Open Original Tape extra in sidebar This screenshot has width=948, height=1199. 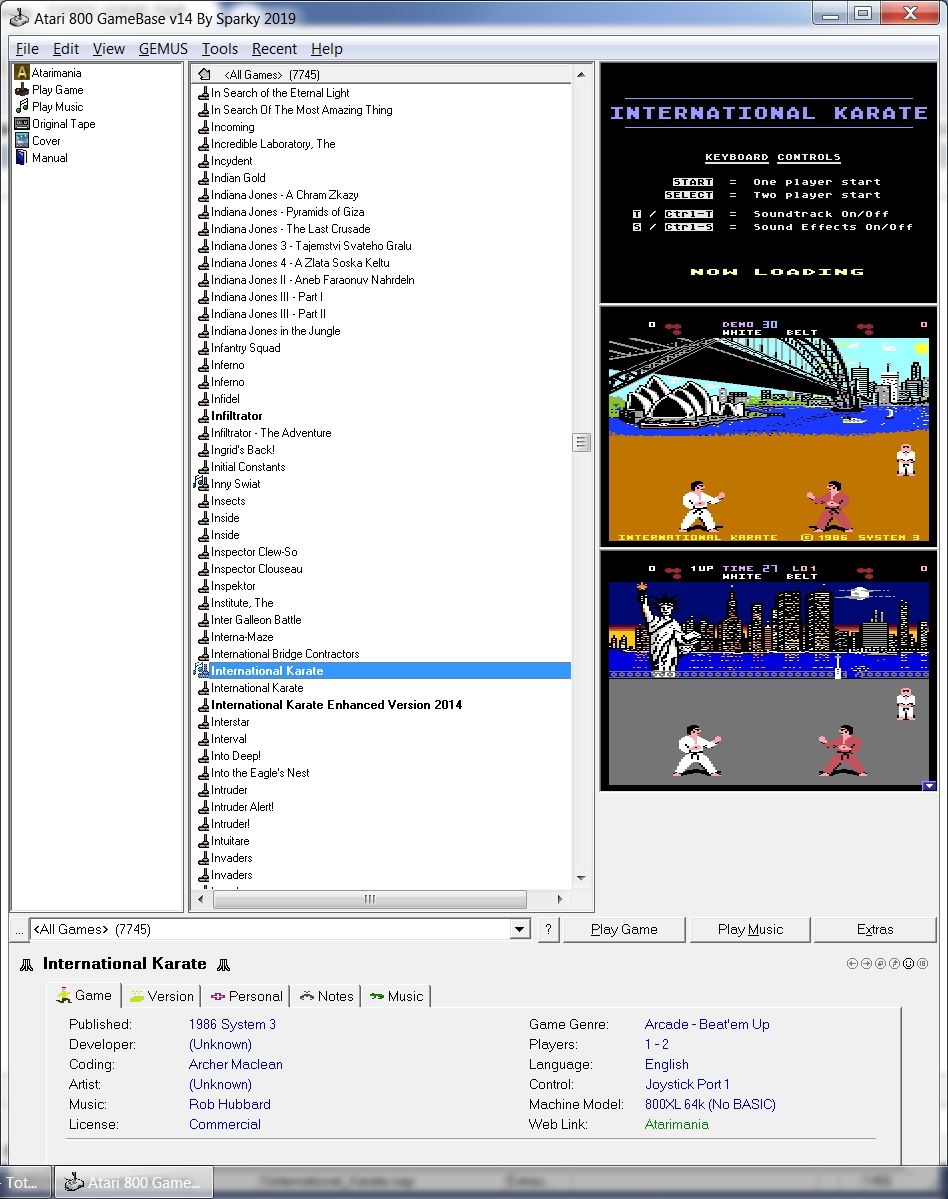coord(56,124)
